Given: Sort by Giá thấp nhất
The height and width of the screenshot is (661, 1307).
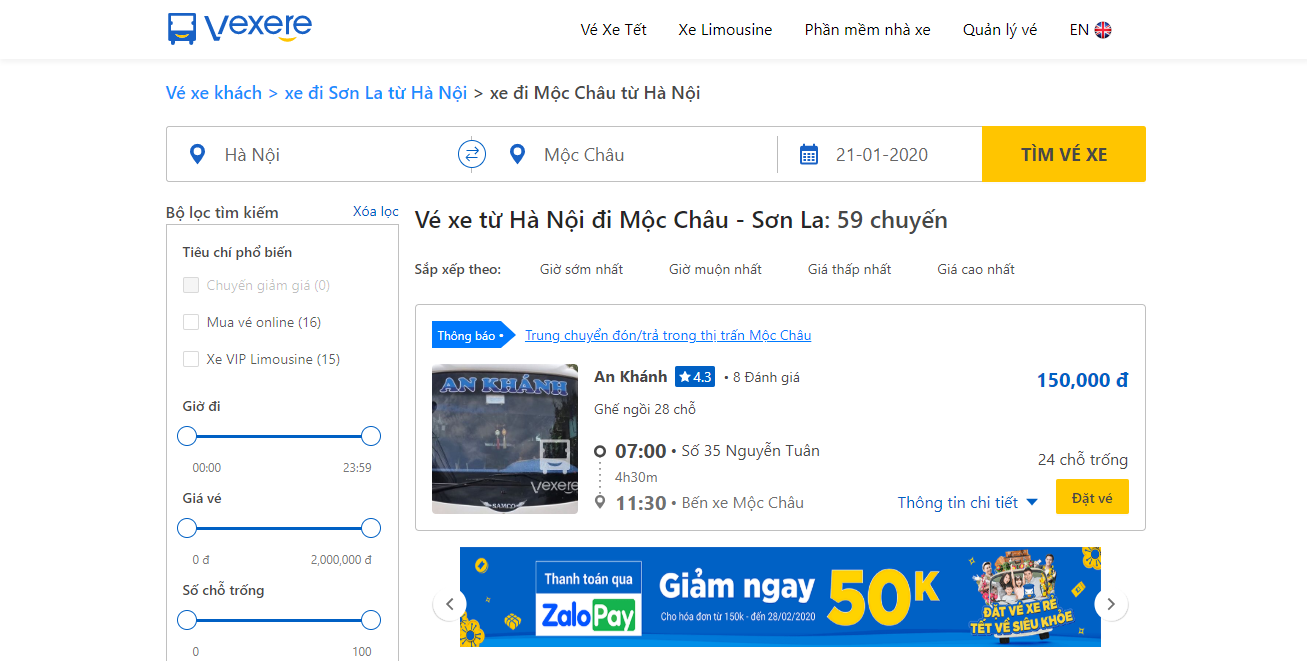Looking at the screenshot, I should 849,269.
